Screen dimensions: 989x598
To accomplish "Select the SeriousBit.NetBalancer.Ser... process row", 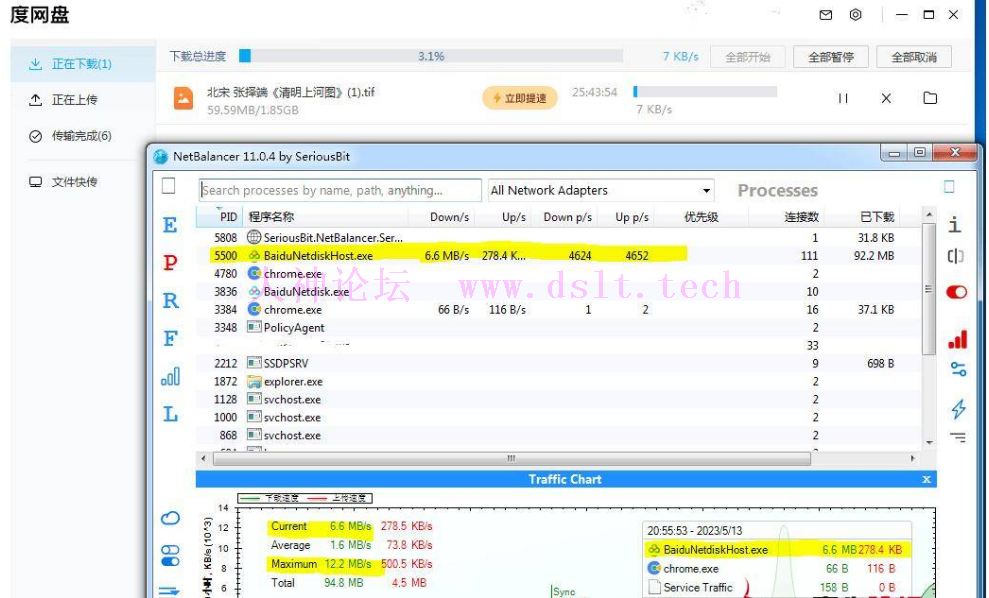I will 559,238.
